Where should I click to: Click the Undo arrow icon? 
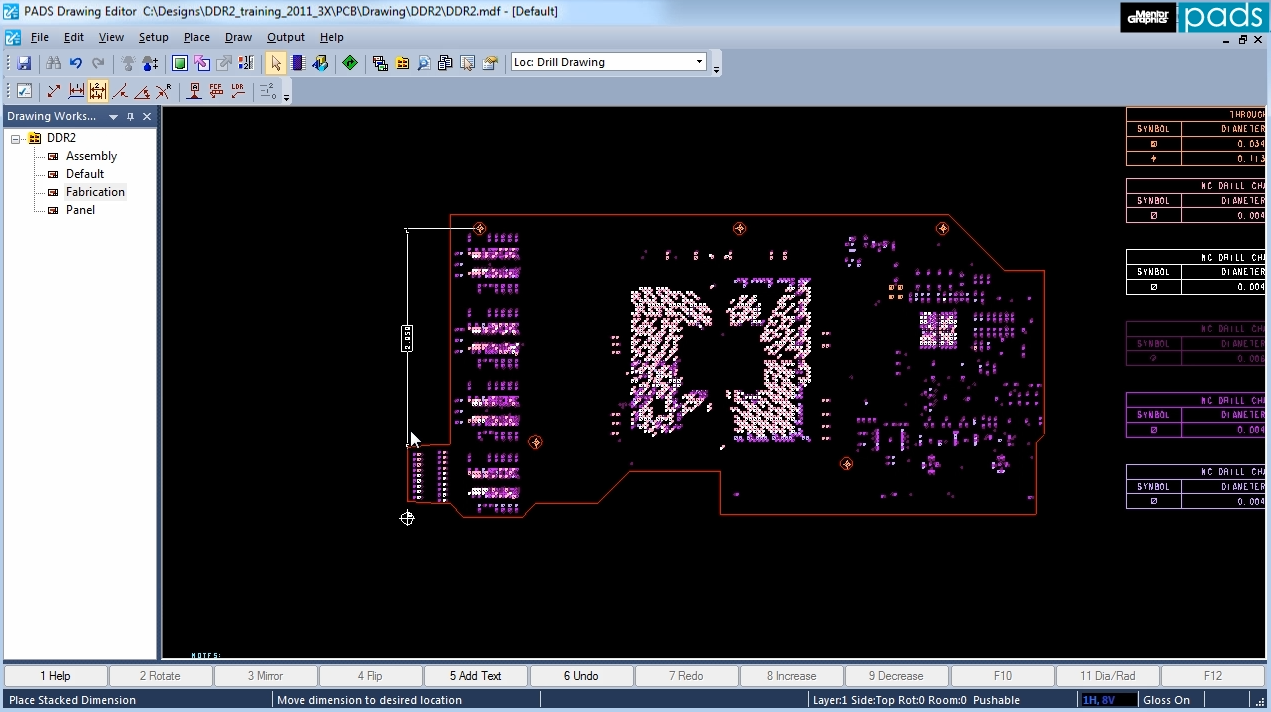click(x=75, y=62)
